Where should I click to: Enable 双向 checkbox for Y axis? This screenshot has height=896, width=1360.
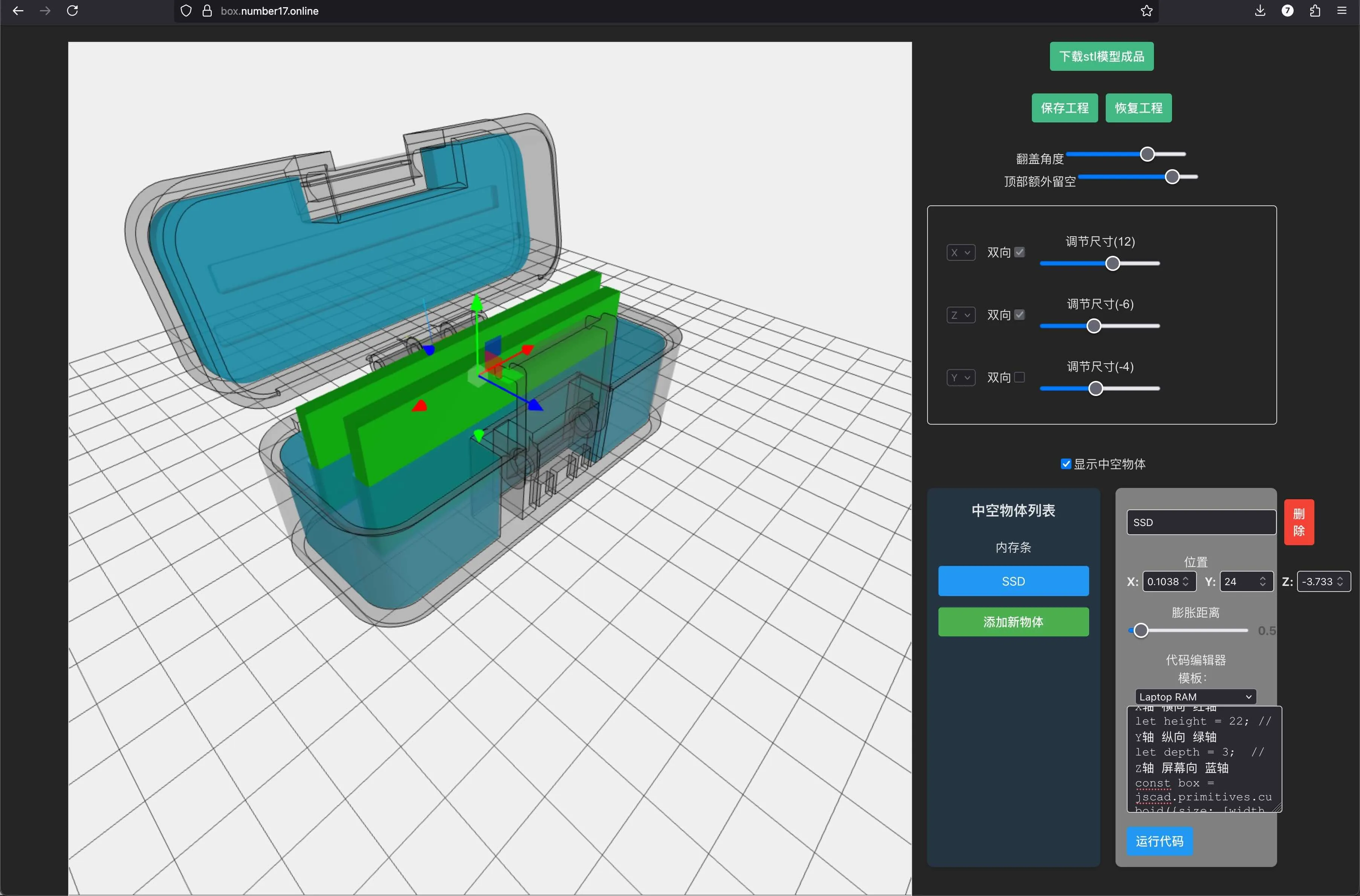pos(1019,377)
